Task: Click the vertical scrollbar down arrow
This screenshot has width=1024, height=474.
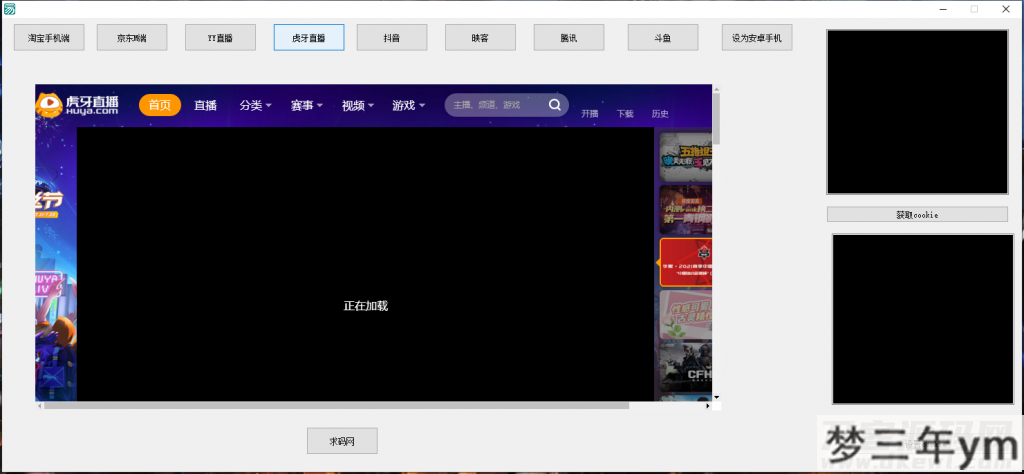Action: pos(716,397)
